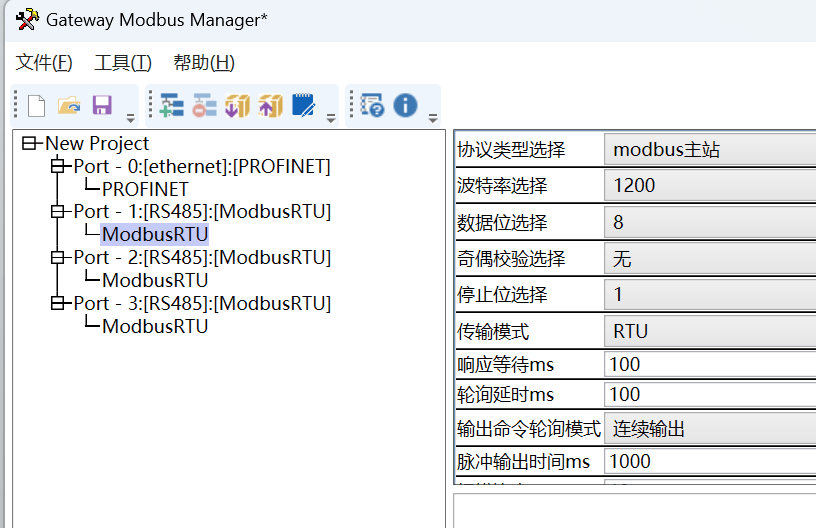The height and width of the screenshot is (528, 816).
Task: Click the 奇偶校验选择 label
Action: pos(511,259)
